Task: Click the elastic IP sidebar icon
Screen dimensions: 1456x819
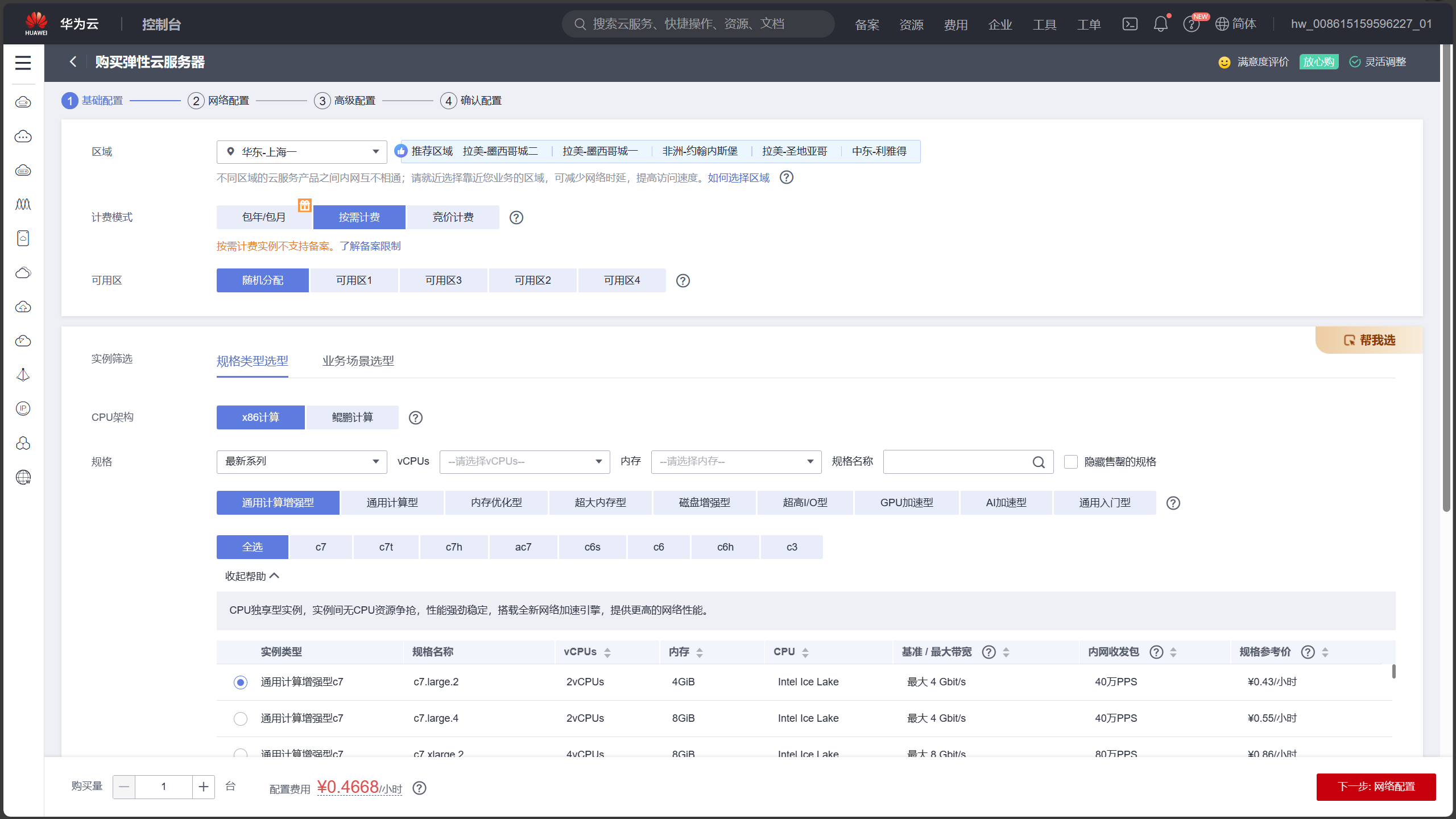Action: [x=23, y=409]
